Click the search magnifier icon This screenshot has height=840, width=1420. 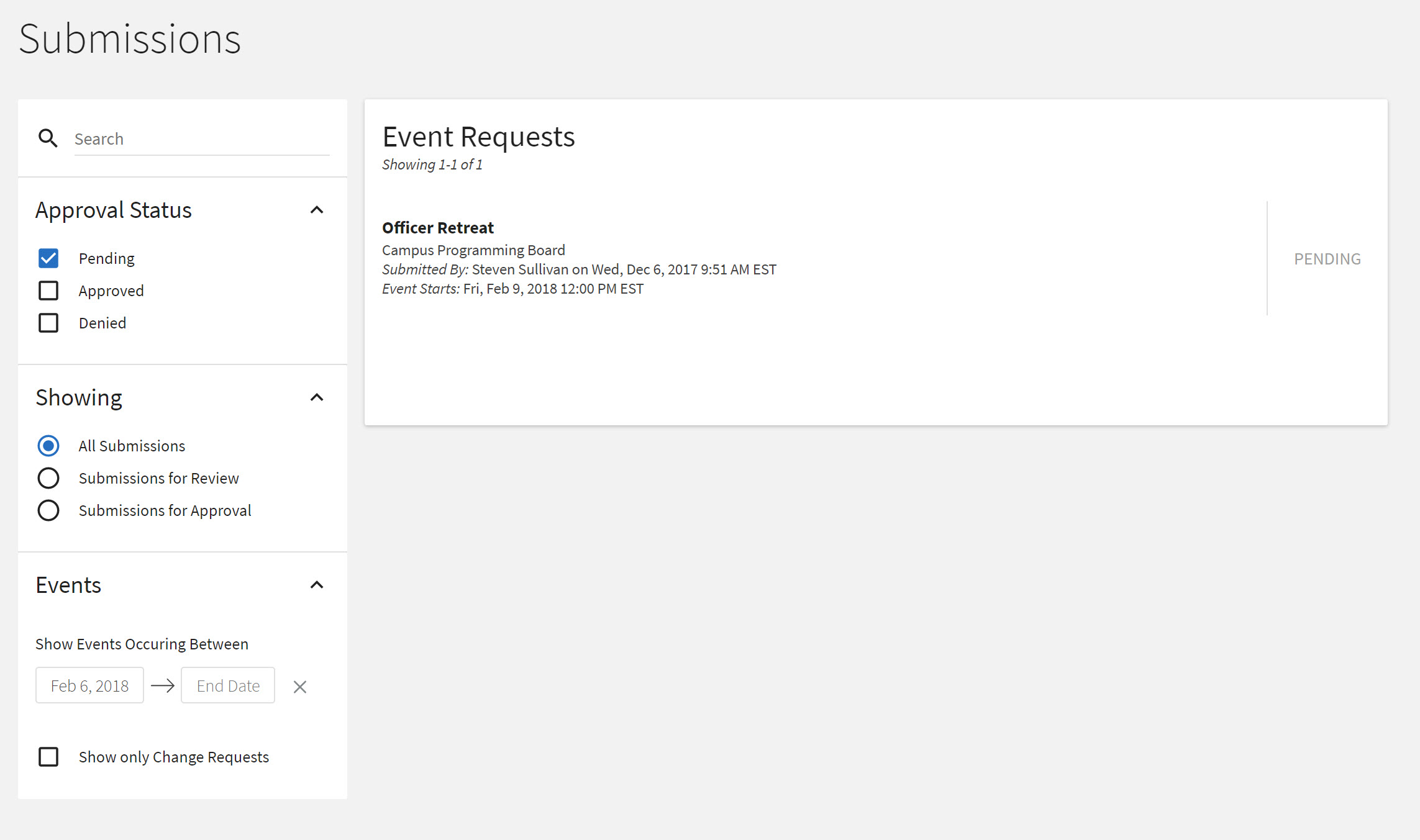point(48,138)
